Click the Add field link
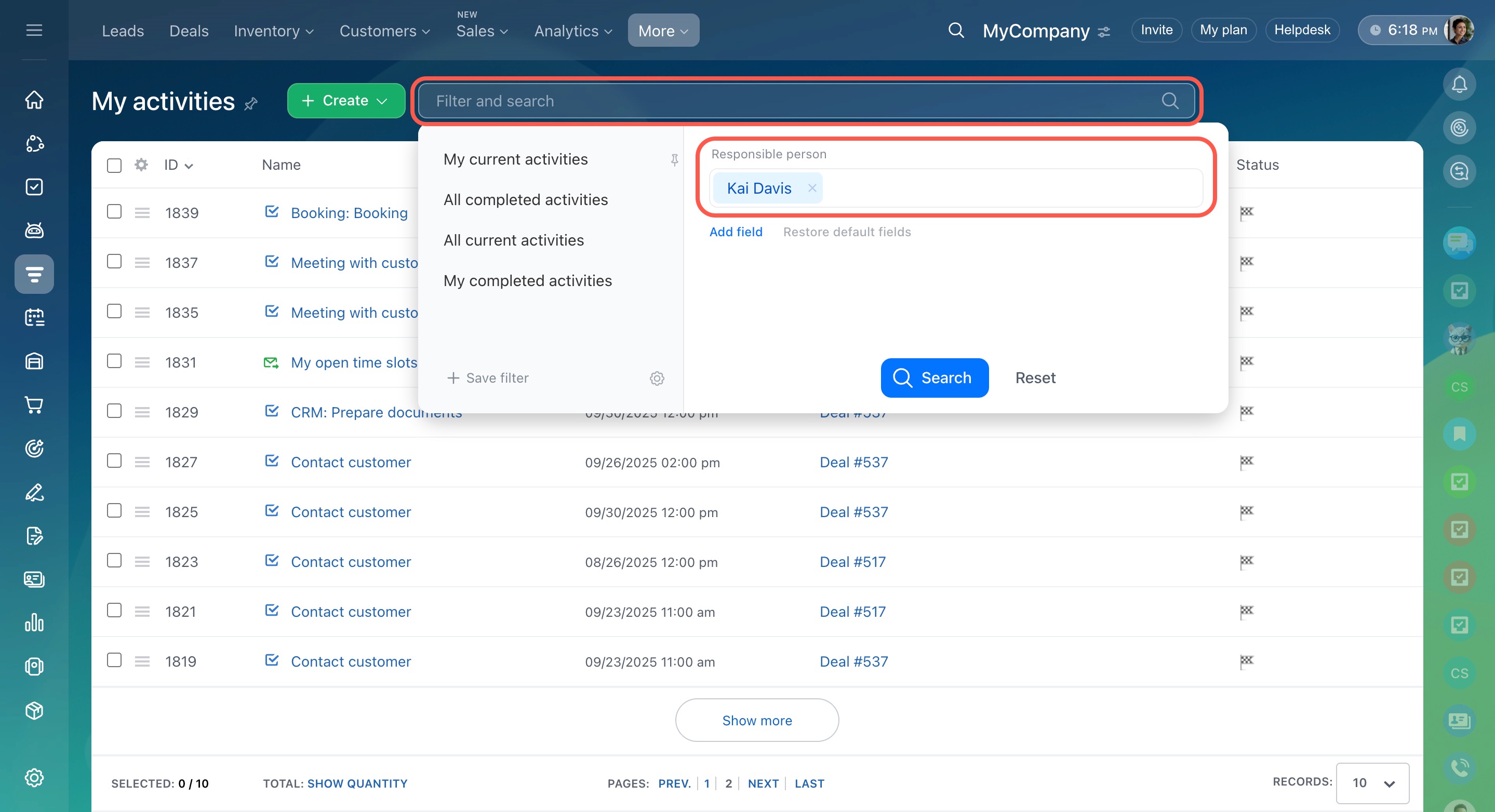Viewport: 1495px width, 812px height. [736, 232]
